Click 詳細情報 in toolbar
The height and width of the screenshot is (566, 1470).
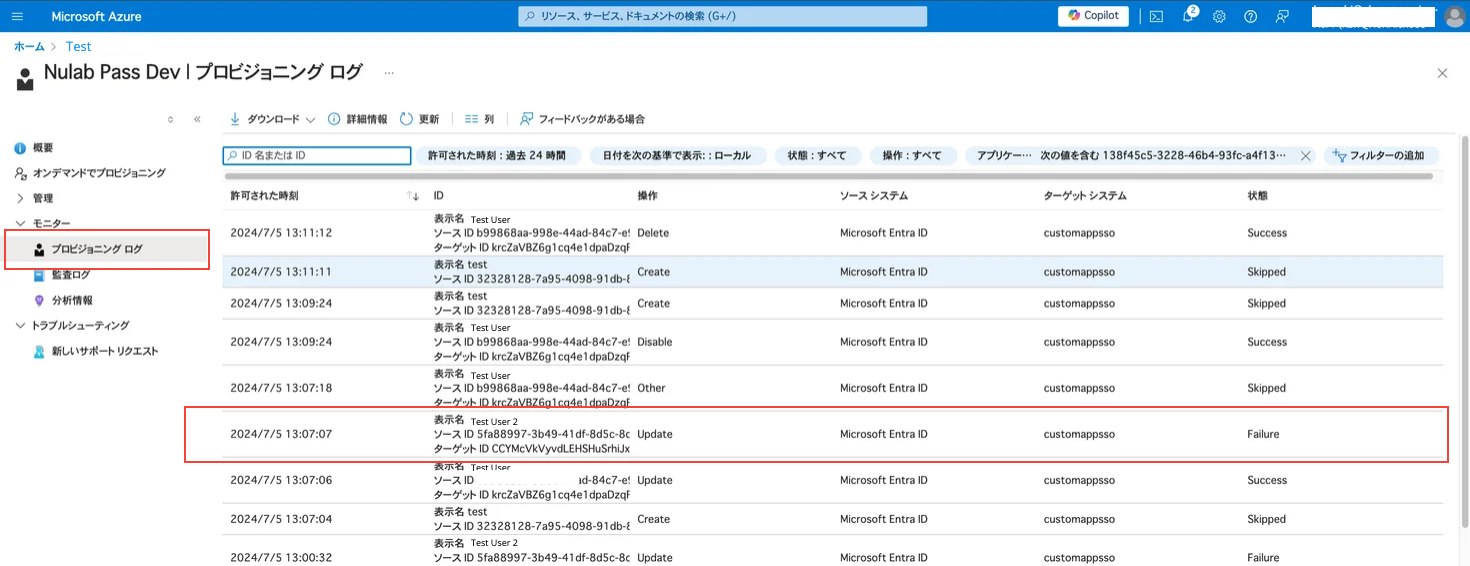point(357,119)
